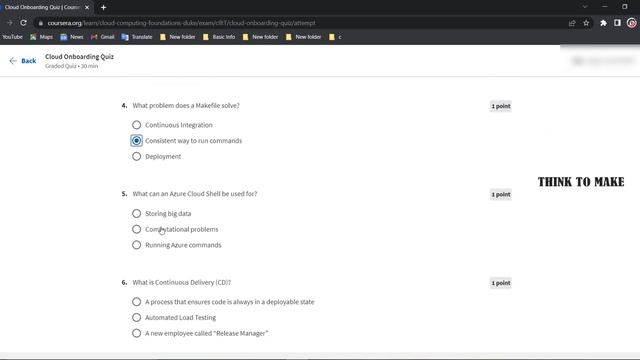This screenshot has width=640, height=360.
Task: Choose the Deployment radio option
Action: pos(136,156)
